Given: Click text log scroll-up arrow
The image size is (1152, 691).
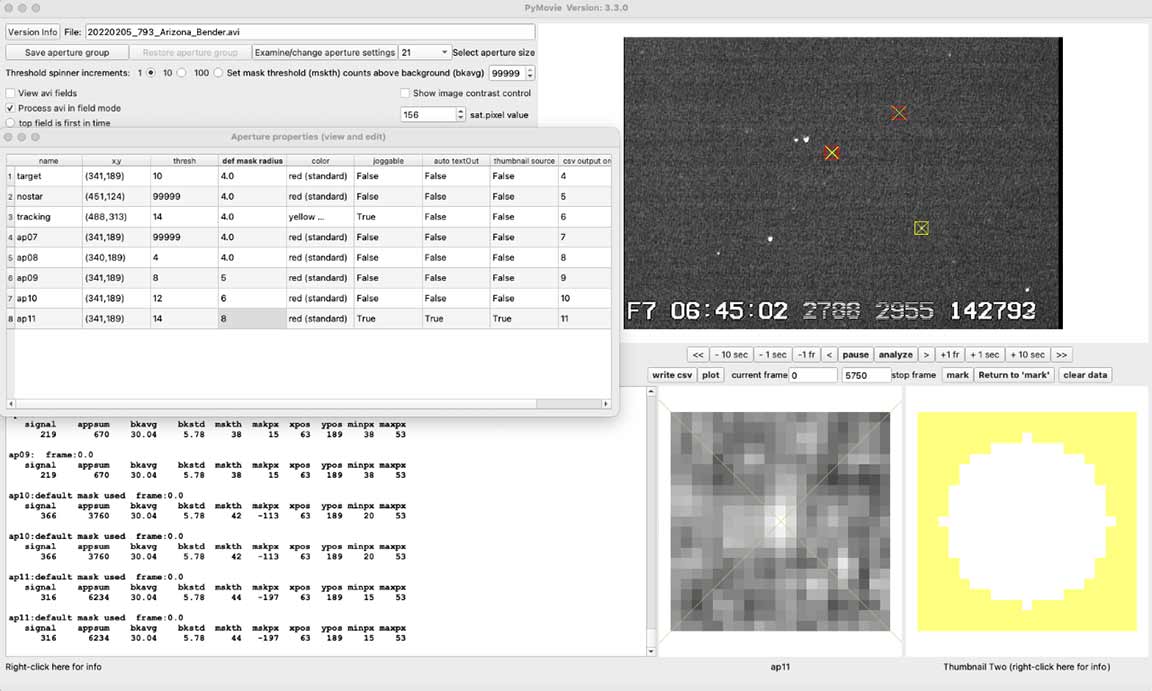Looking at the screenshot, I should [x=651, y=392].
